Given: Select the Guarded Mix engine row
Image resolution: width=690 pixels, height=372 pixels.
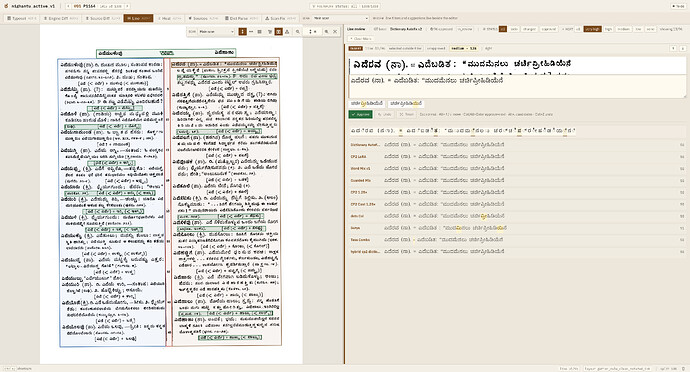Looking at the screenshot, I should (518, 180).
